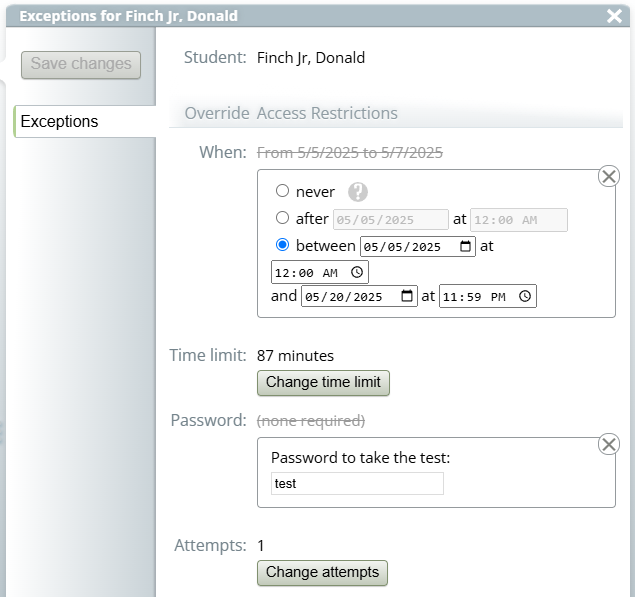The image size is (635, 597).
Task: Click the help question mark next to never
Action: pyautogui.click(x=358, y=192)
